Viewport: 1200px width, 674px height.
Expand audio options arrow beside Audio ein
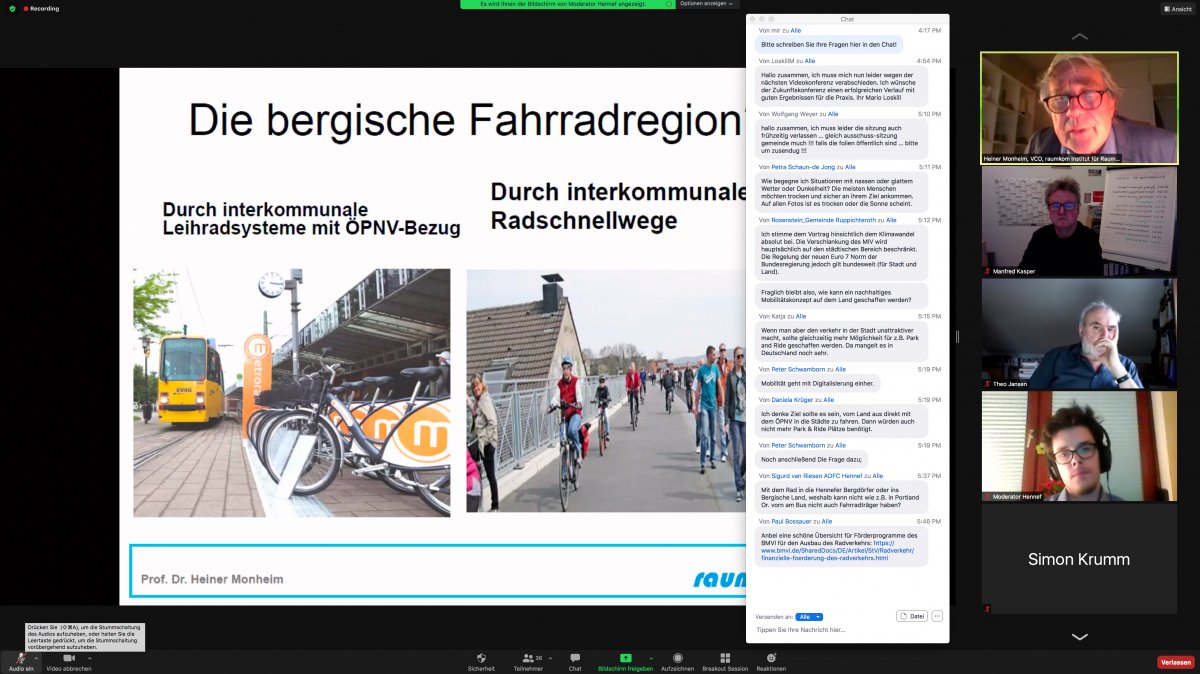[x=37, y=658]
